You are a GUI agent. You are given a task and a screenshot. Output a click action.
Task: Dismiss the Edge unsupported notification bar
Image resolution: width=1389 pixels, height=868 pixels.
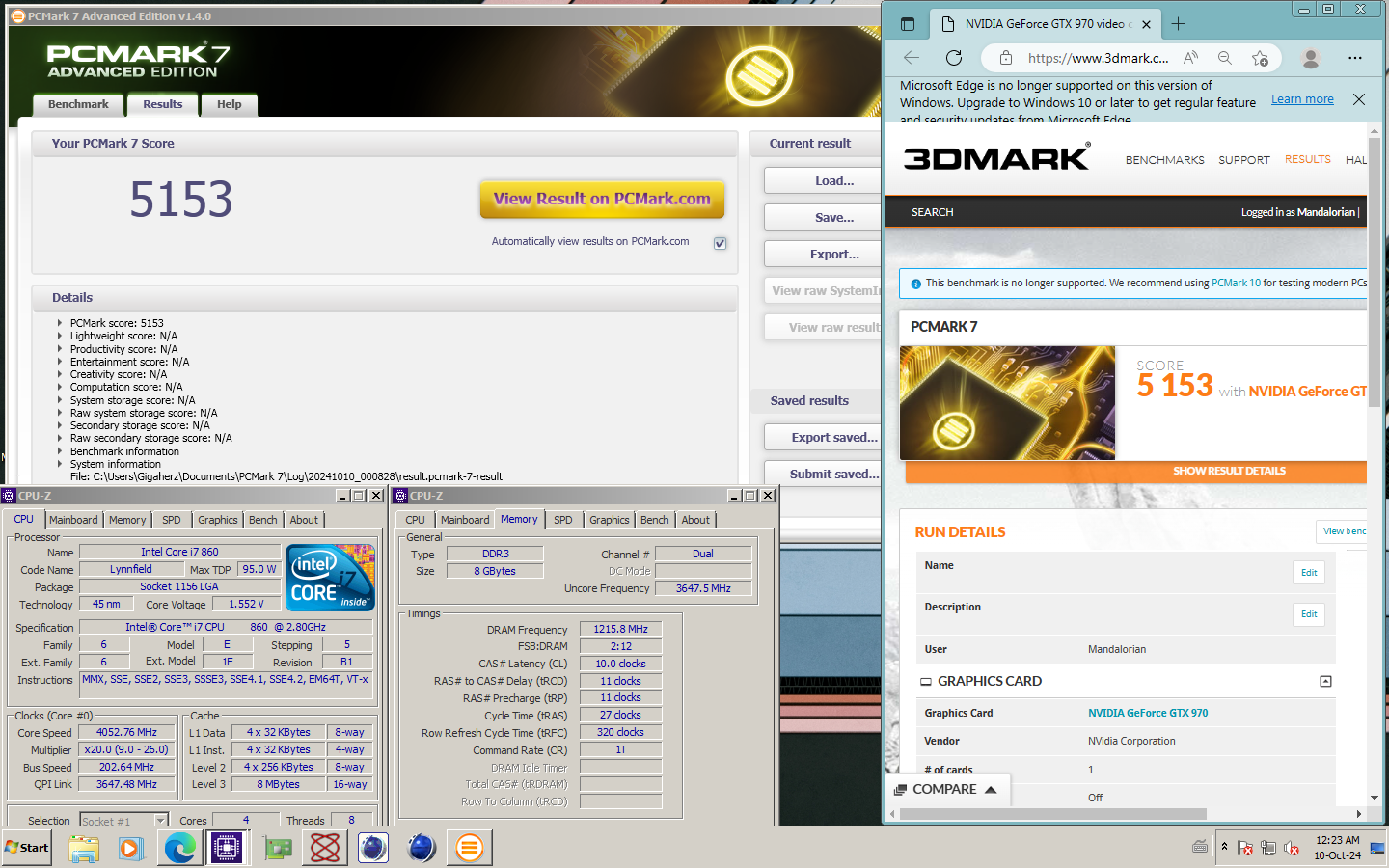tap(1359, 99)
